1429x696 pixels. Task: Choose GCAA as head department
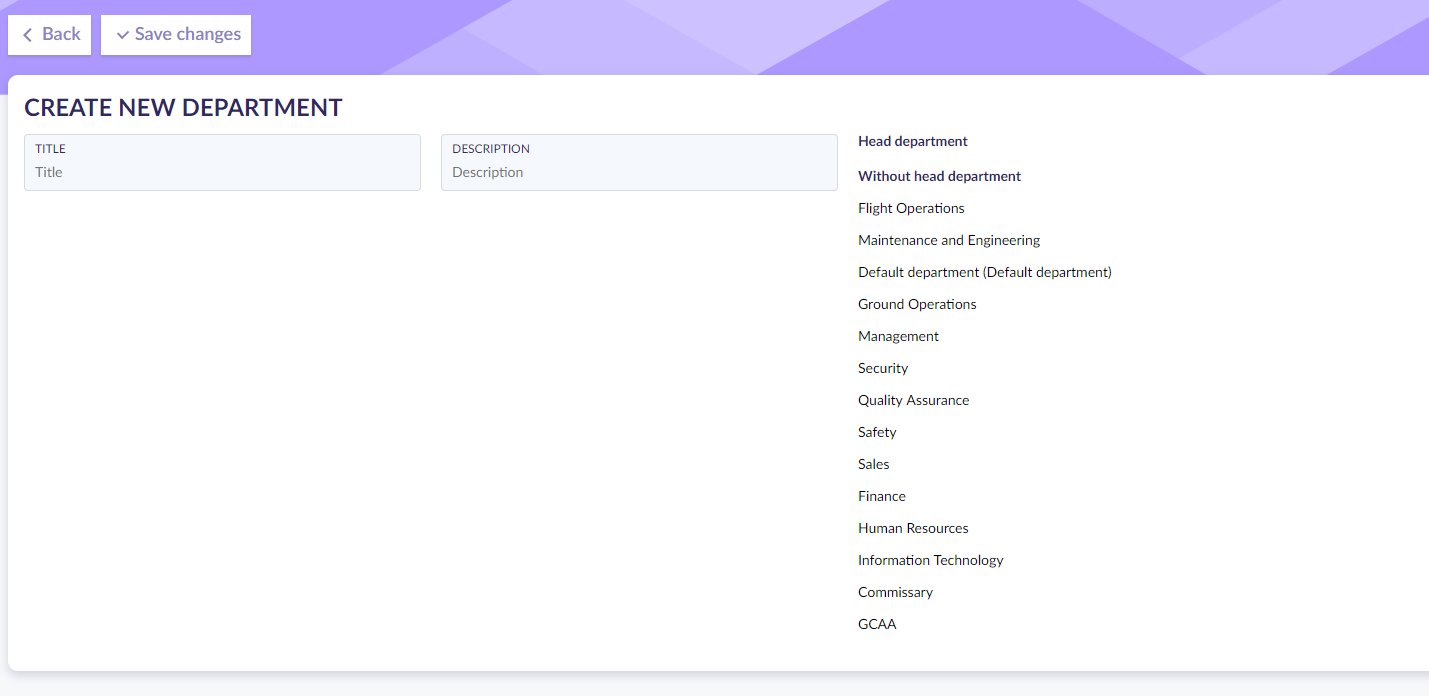pos(877,624)
